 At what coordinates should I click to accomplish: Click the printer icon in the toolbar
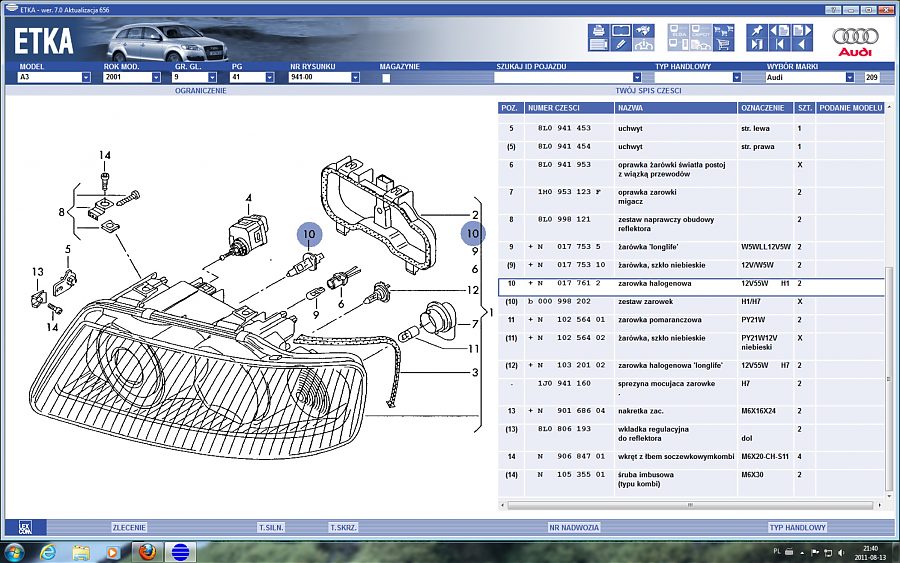(x=598, y=30)
